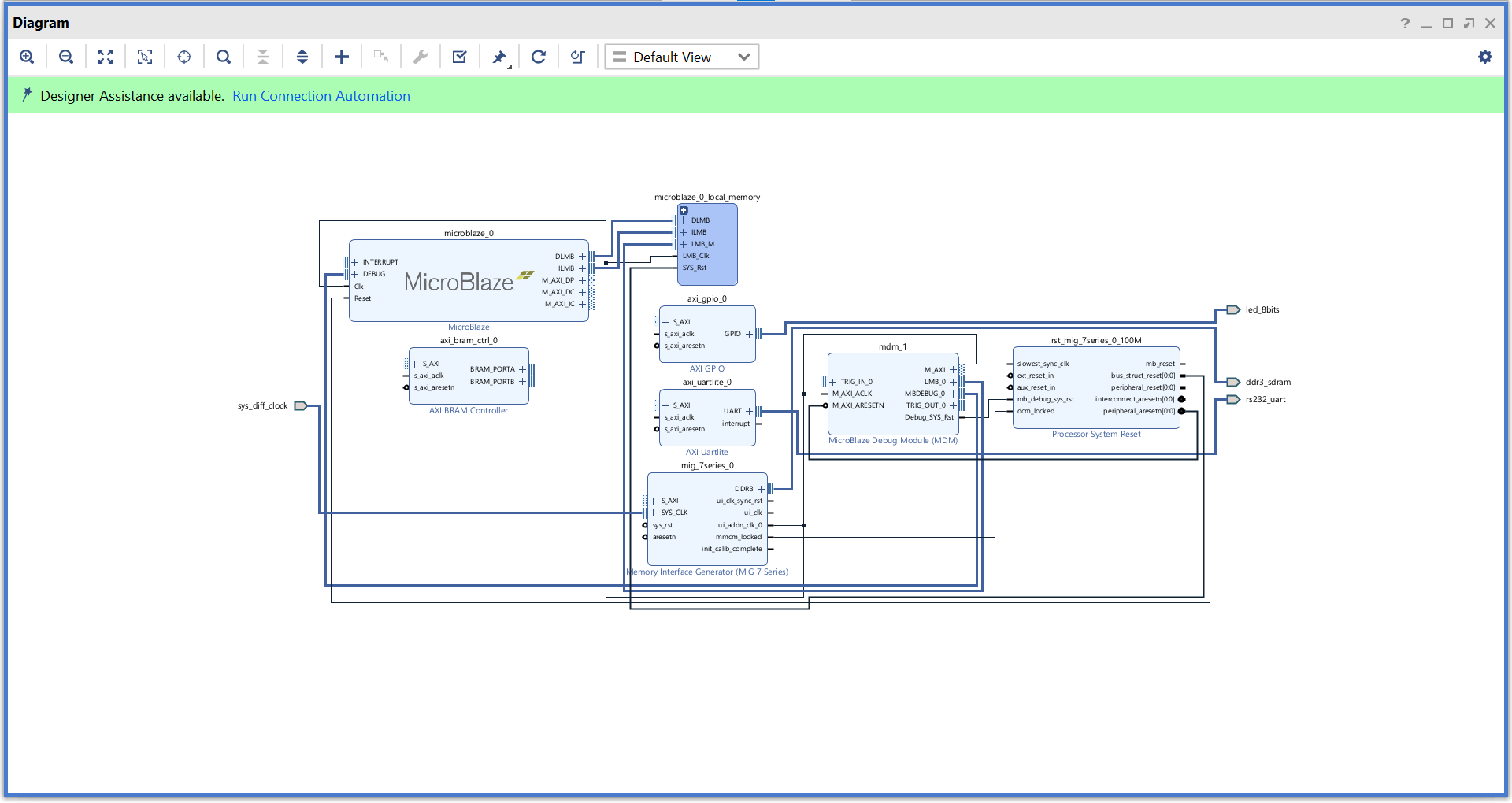Screen dimensions: 1512x803
Task: Click the Pin toolbar icon
Action: [499, 57]
